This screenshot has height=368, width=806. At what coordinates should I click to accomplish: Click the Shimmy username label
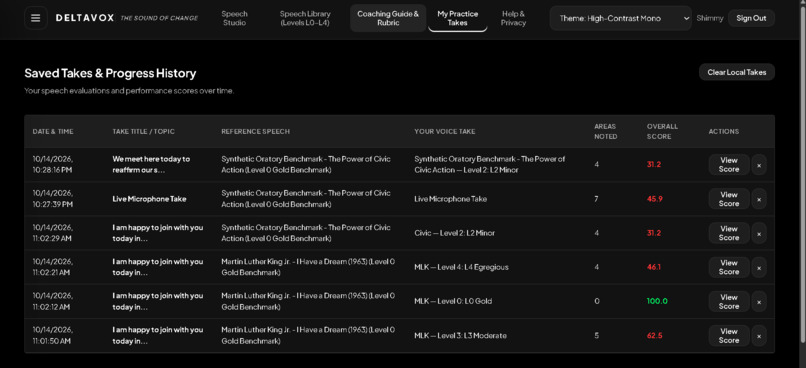click(x=709, y=18)
